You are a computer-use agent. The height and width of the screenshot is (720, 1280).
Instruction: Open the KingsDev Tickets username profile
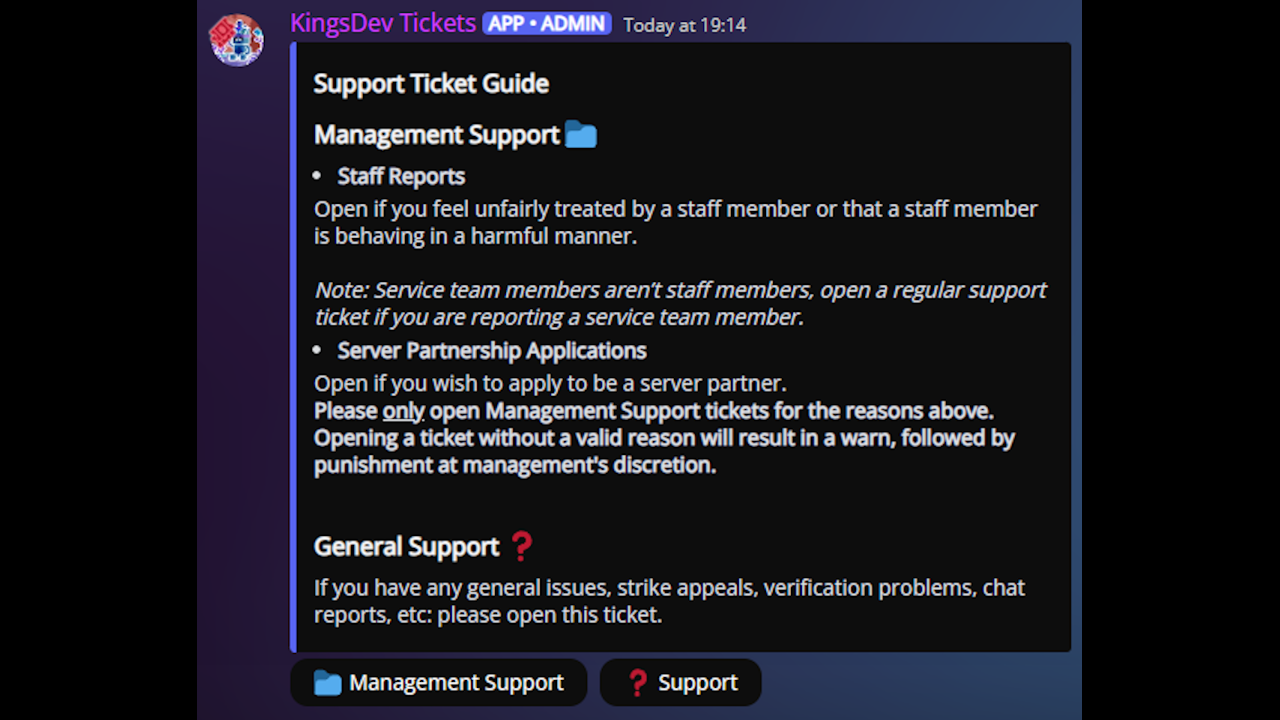(383, 23)
